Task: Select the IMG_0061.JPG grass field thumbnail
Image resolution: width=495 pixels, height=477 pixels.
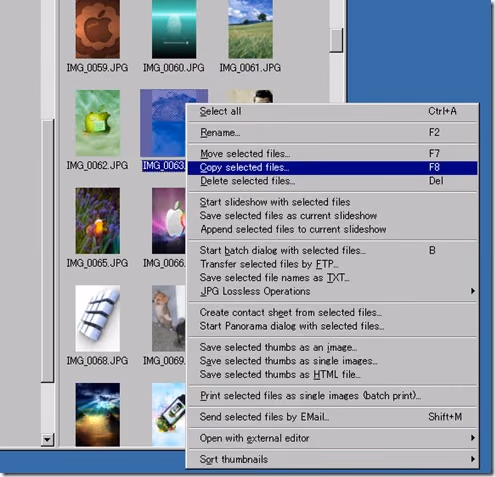Action: pyautogui.click(x=250, y=29)
